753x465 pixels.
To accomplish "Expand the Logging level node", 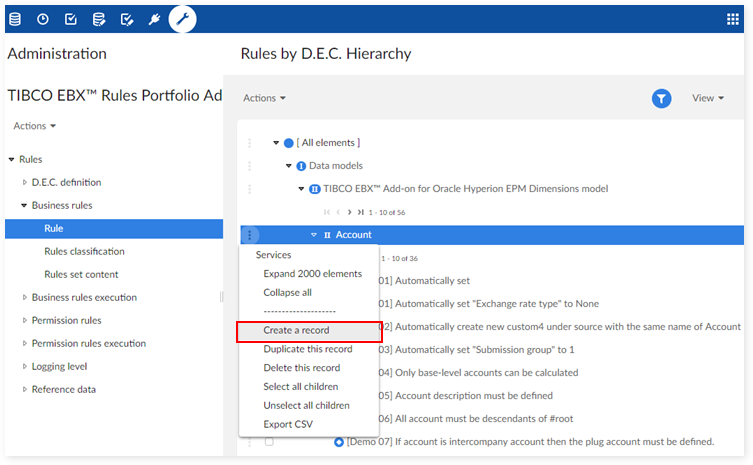I will click(24, 367).
